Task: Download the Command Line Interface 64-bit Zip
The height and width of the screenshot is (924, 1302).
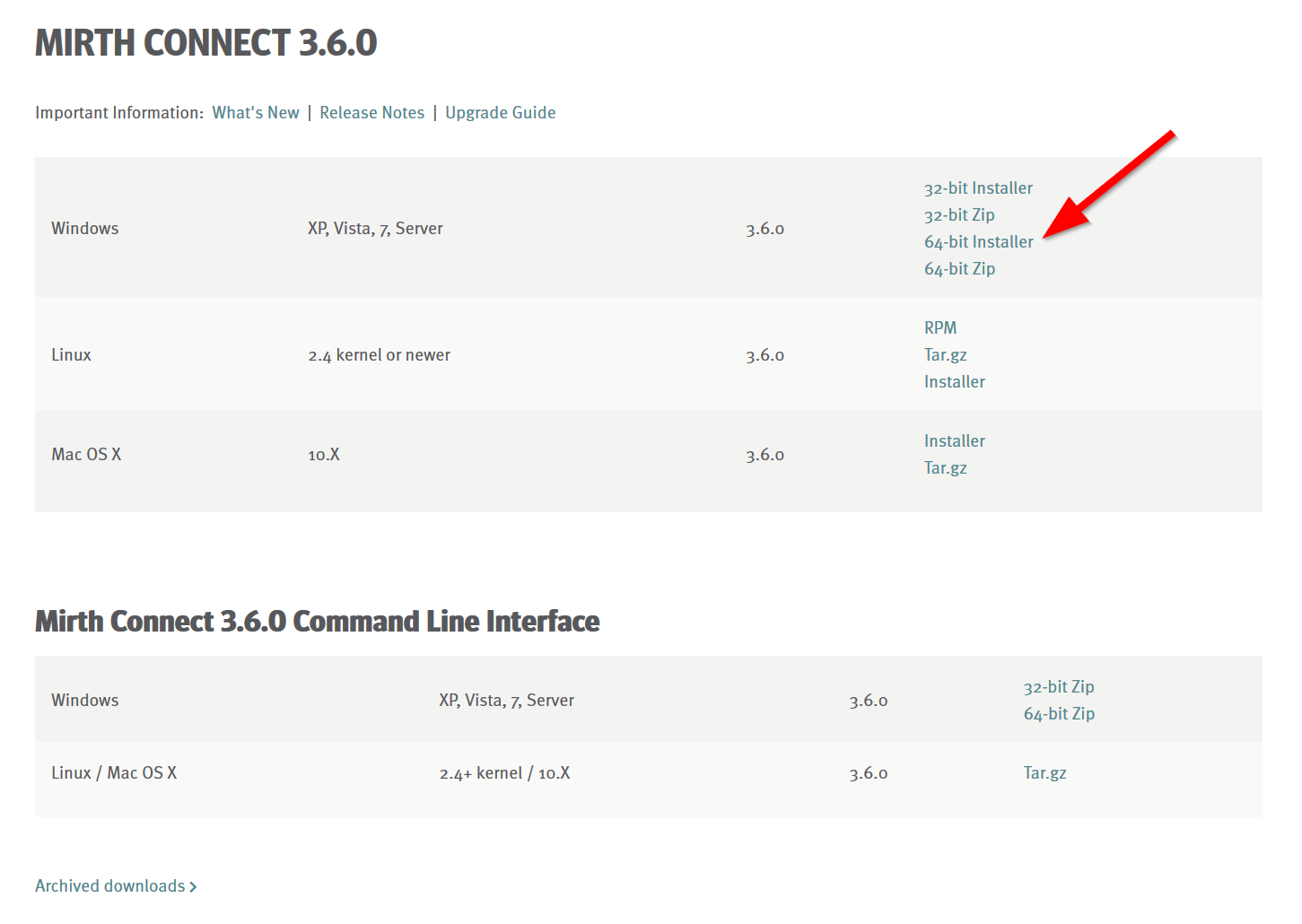Action: pos(1059,714)
